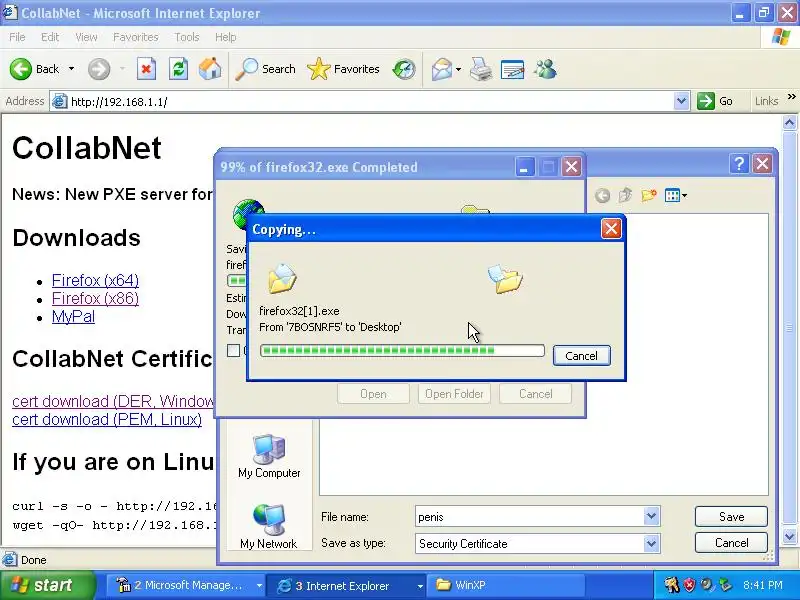Toggle the checkbox in download dialog
800x600 pixels.
click(x=233, y=351)
